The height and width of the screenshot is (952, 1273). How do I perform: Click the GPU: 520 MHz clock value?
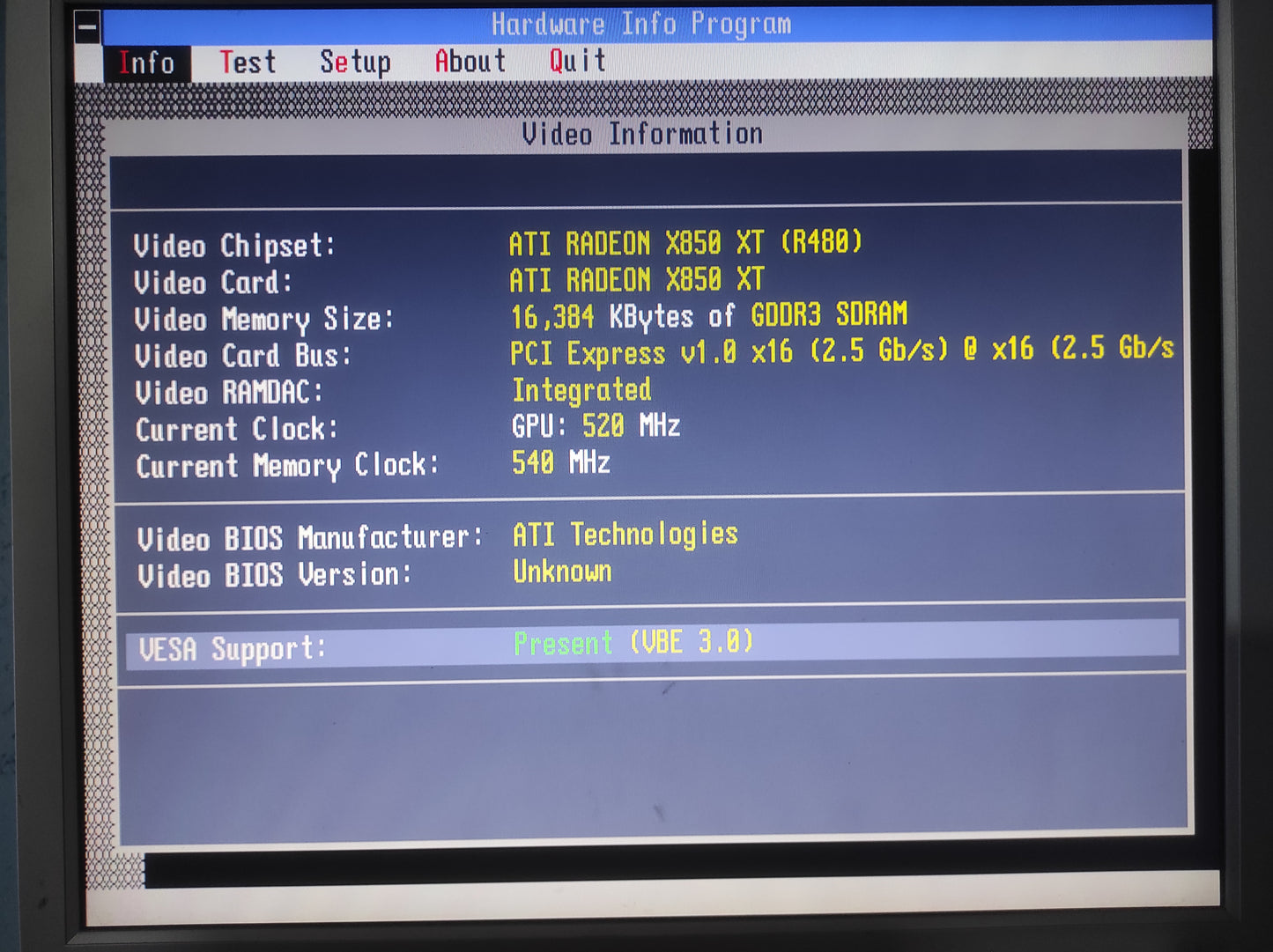click(x=596, y=427)
